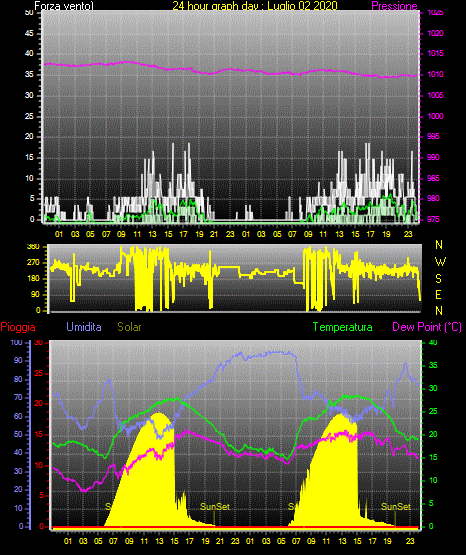Click pressure axis value '1000'
The image size is (466, 555).
(x=435, y=116)
